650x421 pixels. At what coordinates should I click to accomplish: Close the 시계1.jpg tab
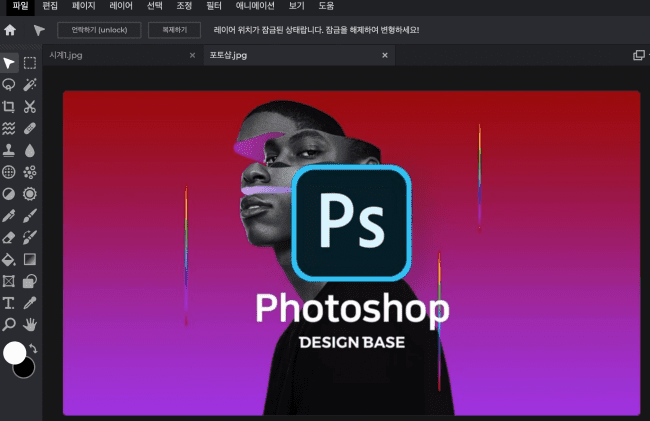coord(192,55)
